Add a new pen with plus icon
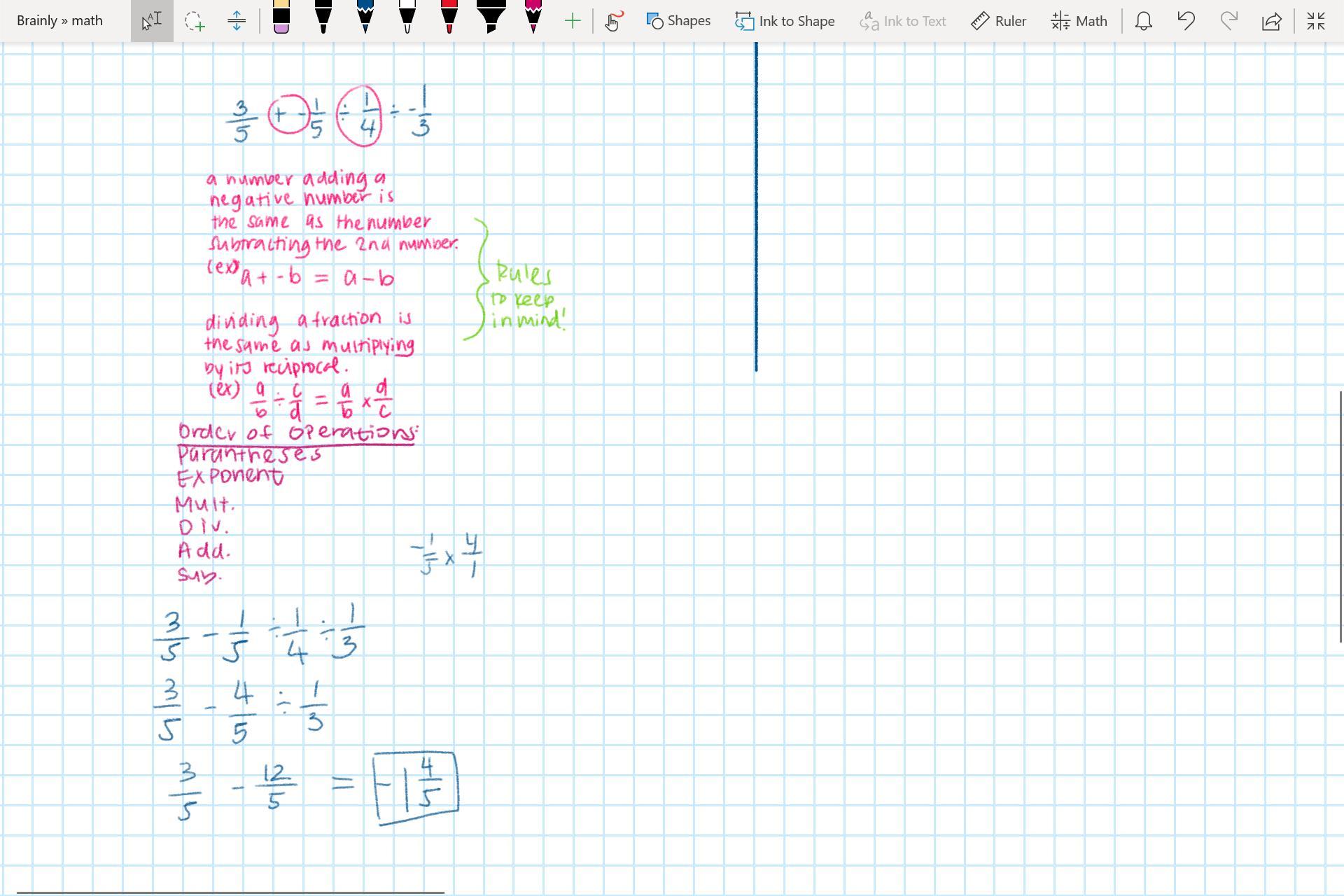This screenshot has width=1344, height=896. 572,21
